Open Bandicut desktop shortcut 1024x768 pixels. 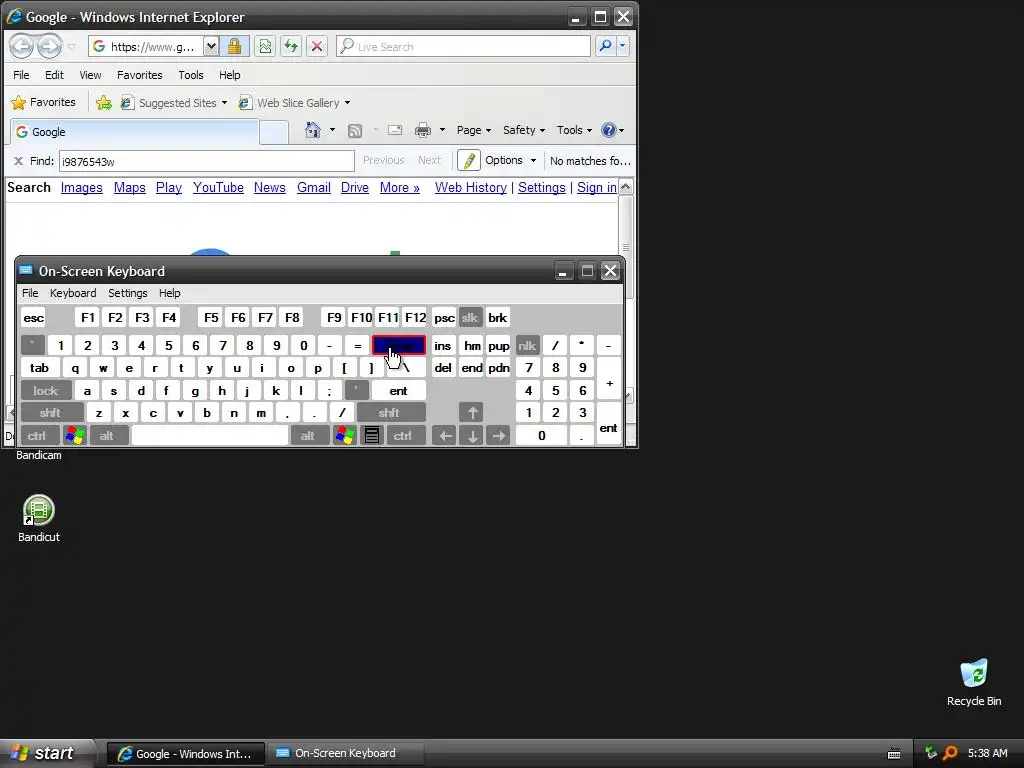pos(39,519)
